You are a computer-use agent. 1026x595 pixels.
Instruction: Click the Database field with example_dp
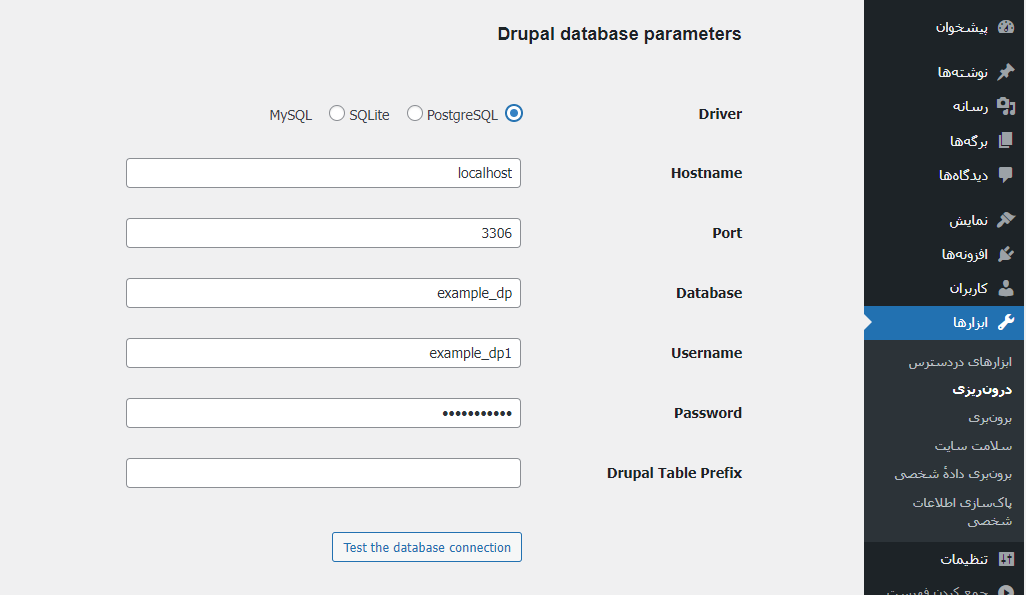coord(323,293)
